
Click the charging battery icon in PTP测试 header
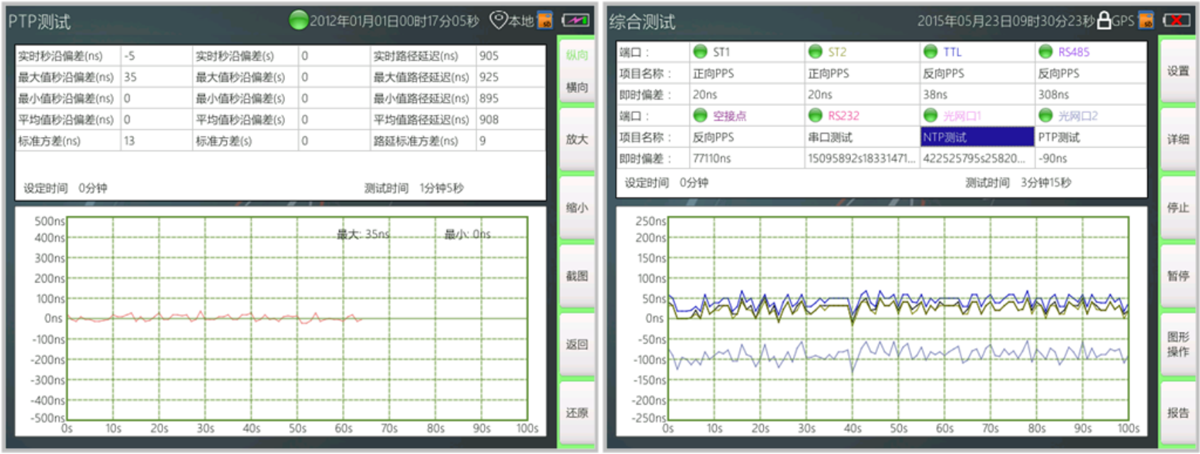click(577, 20)
